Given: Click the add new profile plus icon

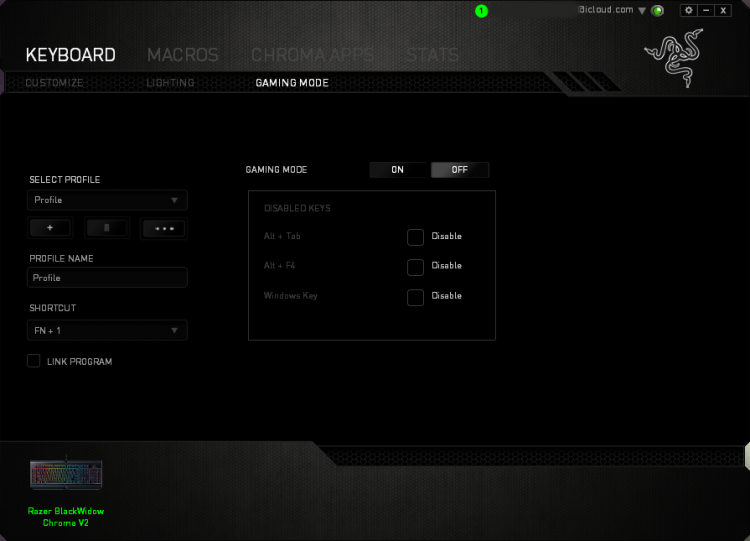Looking at the screenshot, I should point(50,228).
